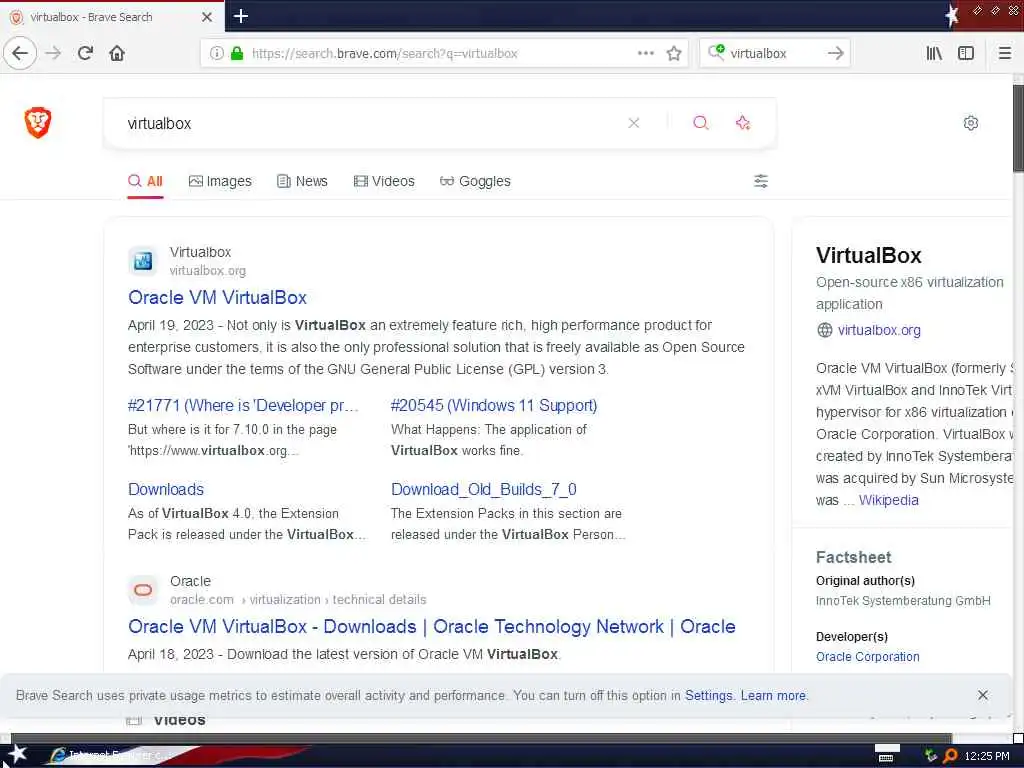
Task: Click the search go arrow in toolbar
Action: click(x=835, y=53)
